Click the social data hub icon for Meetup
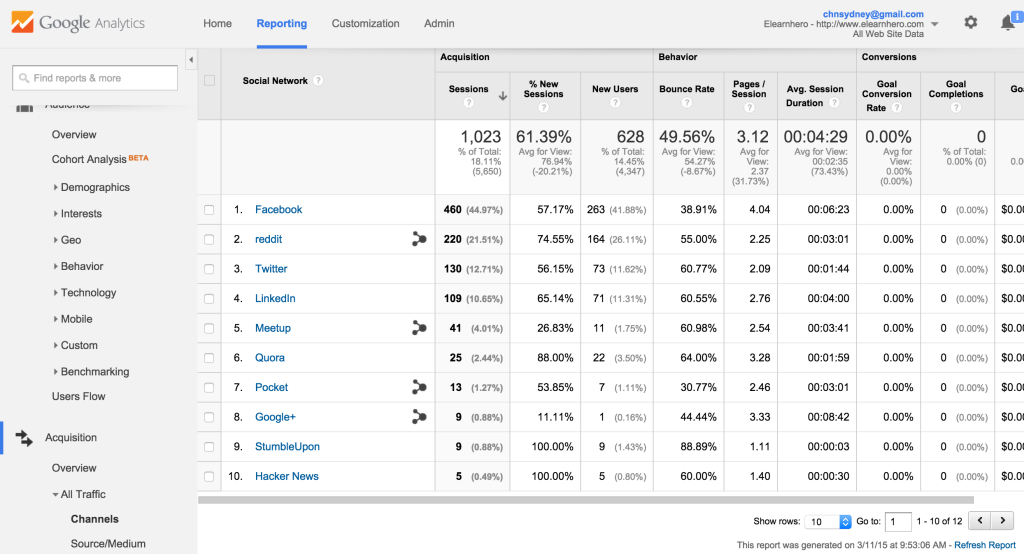 (x=419, y=328)
